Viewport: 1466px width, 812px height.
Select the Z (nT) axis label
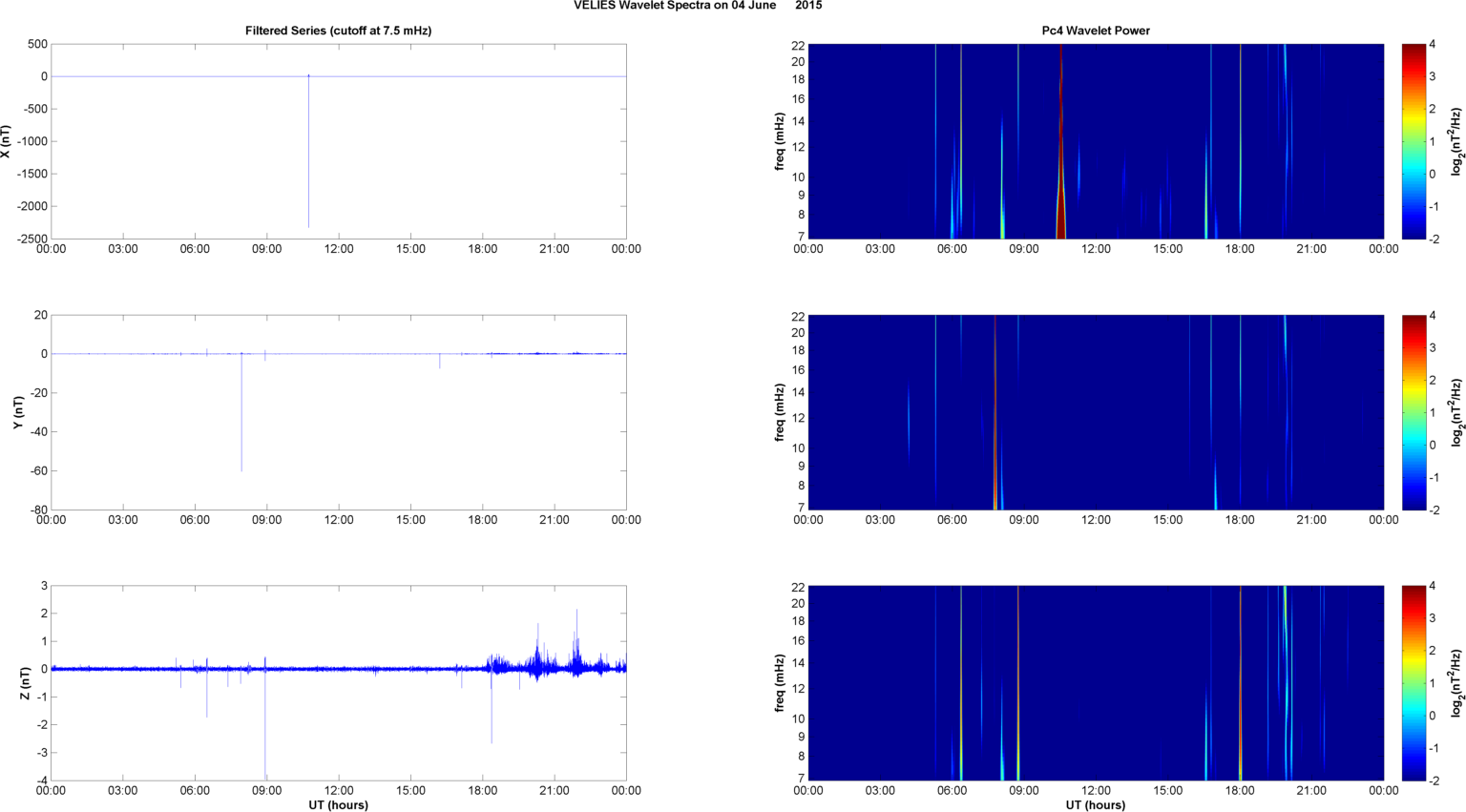25,683
